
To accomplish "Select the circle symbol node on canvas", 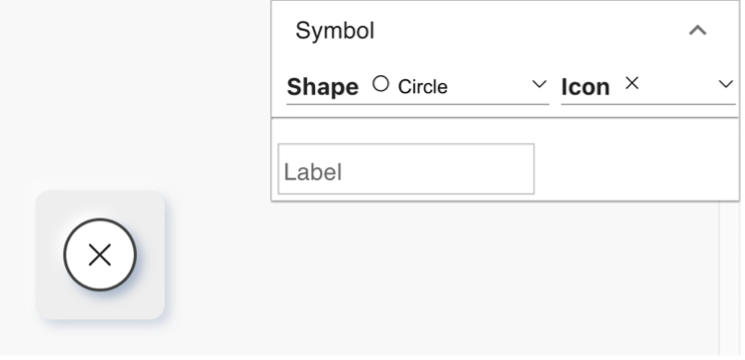I will pyautogui.click(x=100, y=255).
